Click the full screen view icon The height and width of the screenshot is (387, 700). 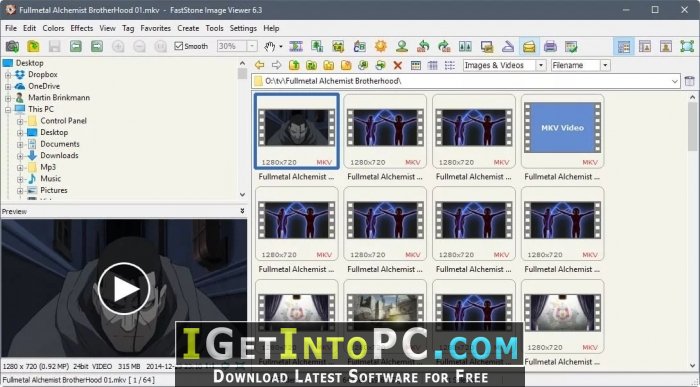click(687, 46)
